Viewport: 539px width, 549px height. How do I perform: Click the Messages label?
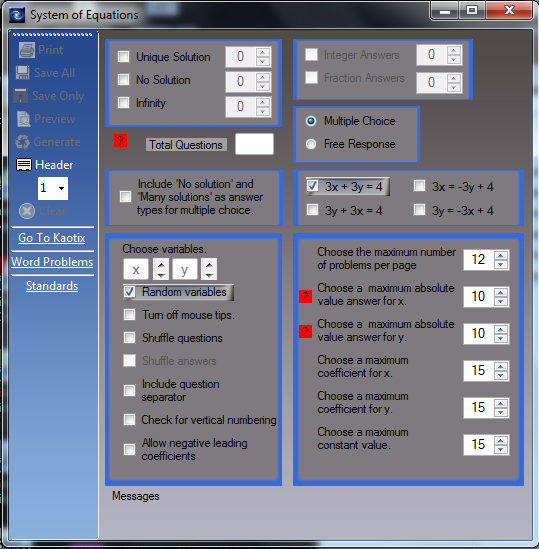click(x=136, y=496)
